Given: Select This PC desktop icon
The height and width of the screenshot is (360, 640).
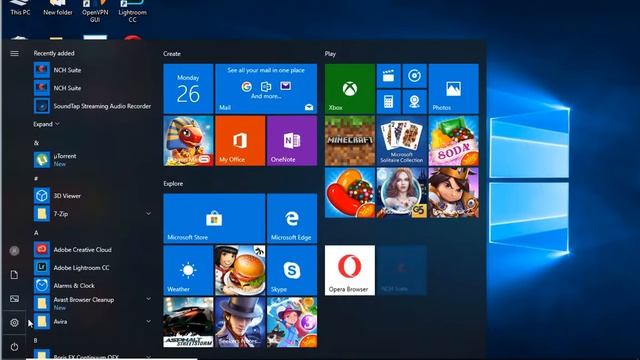Looking at the screenshot, I should 20,8.
